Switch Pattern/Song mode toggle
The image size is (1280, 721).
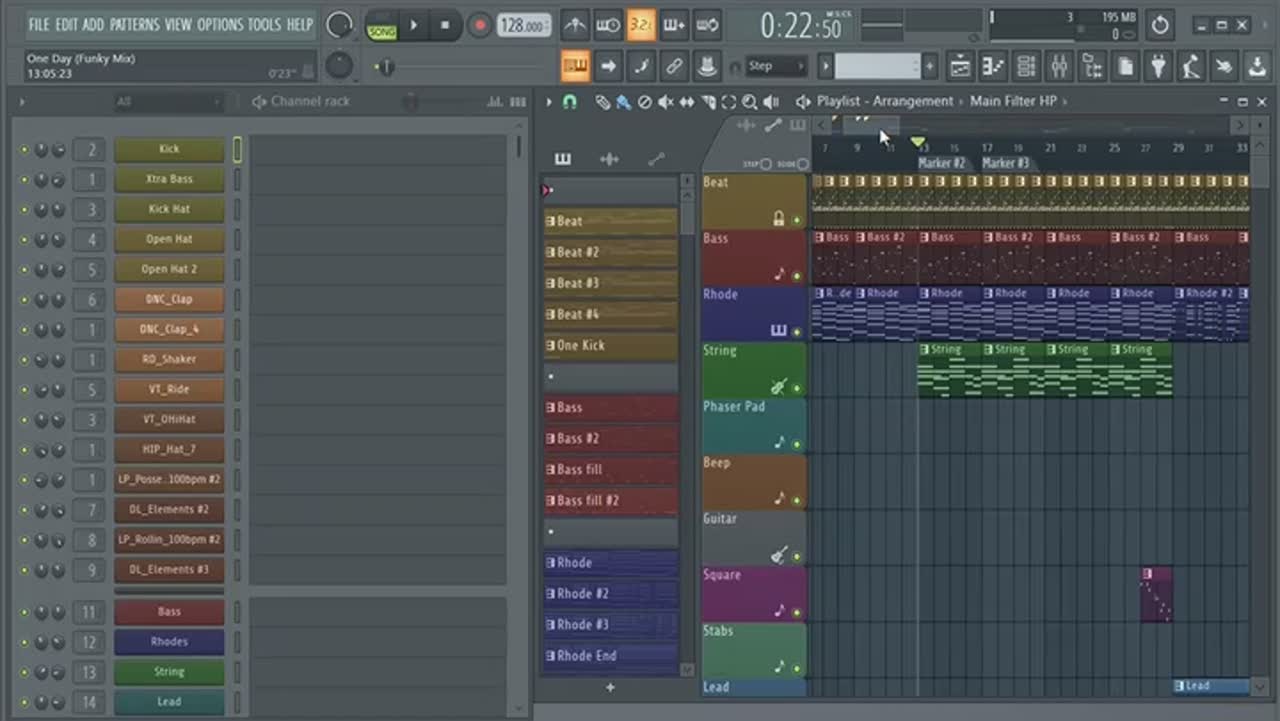click(x=382, y=25)
